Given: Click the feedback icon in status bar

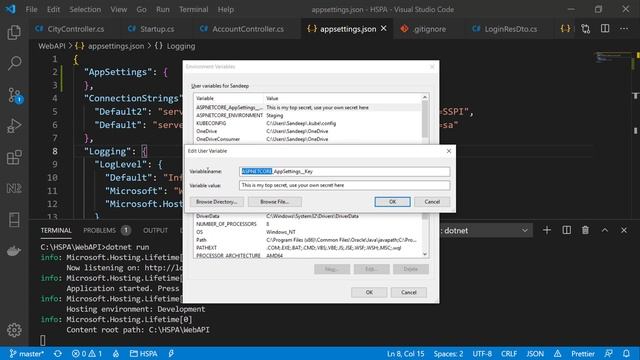Looking at the screenshot, I should tap(609, 353).
